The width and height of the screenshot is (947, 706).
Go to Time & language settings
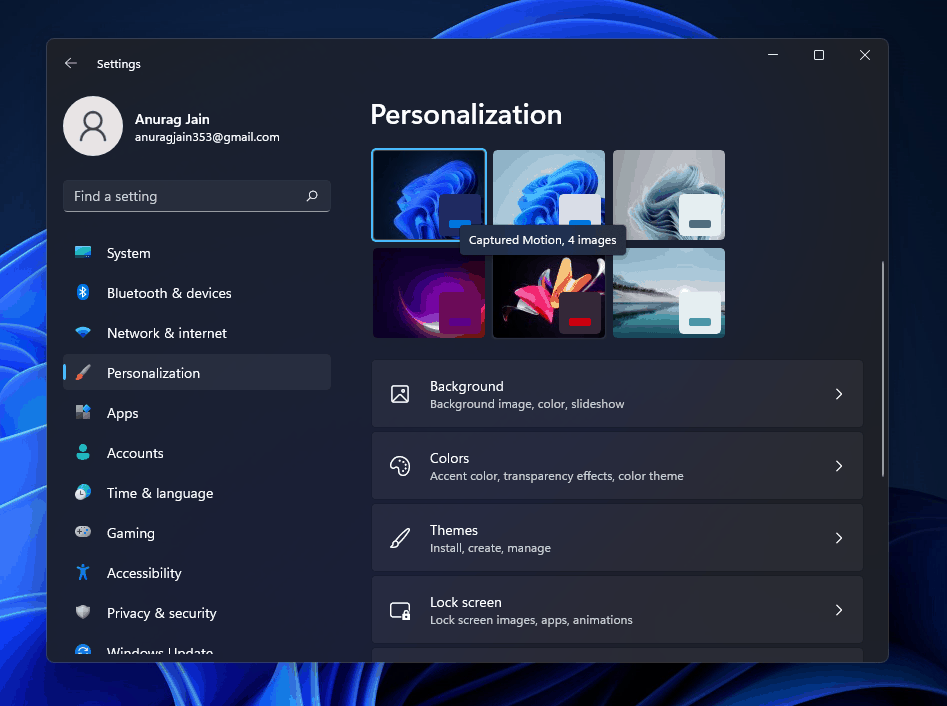tap(197, 493)
